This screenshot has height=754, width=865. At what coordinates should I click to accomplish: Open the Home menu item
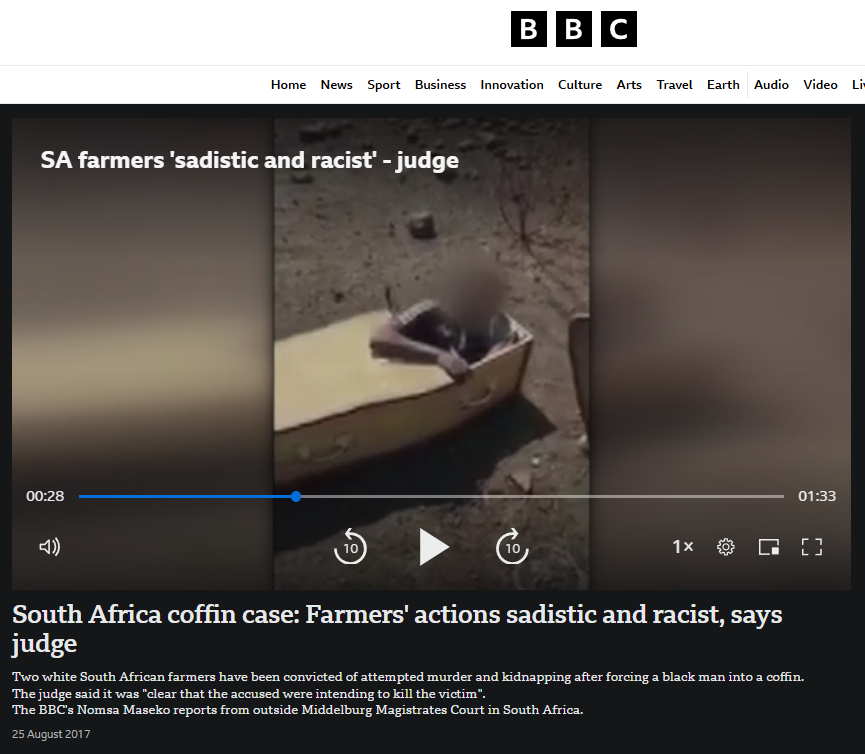pos(289,85)
